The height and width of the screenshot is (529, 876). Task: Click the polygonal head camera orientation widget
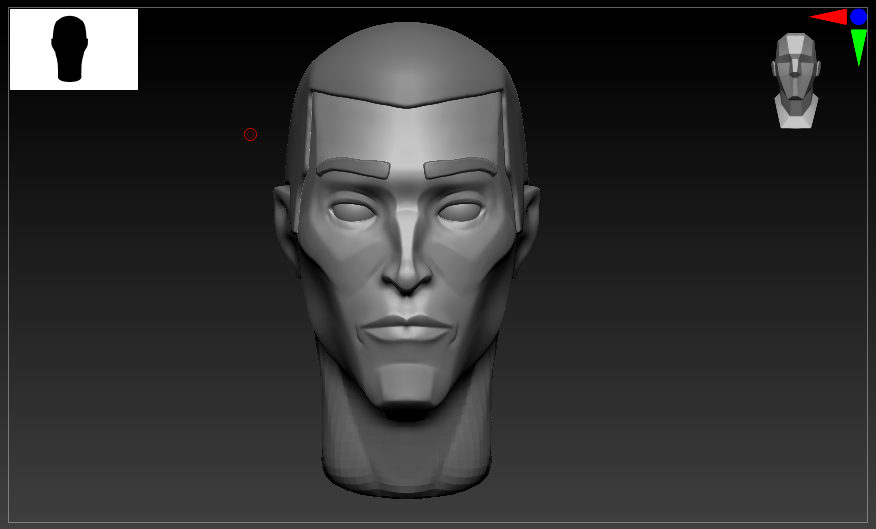796,81
